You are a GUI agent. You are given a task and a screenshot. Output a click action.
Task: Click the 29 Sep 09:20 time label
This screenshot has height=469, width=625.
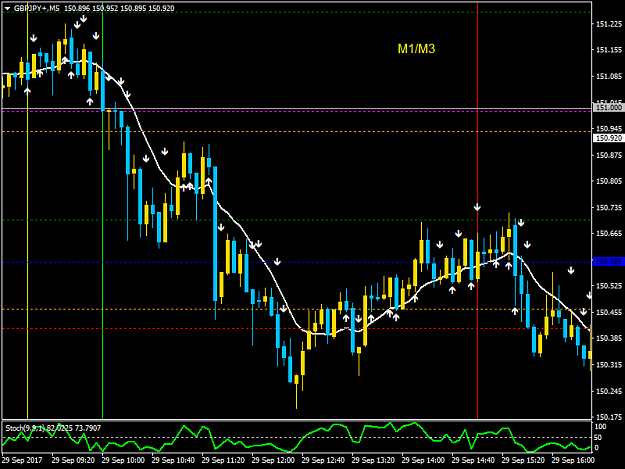coord(73,460)
